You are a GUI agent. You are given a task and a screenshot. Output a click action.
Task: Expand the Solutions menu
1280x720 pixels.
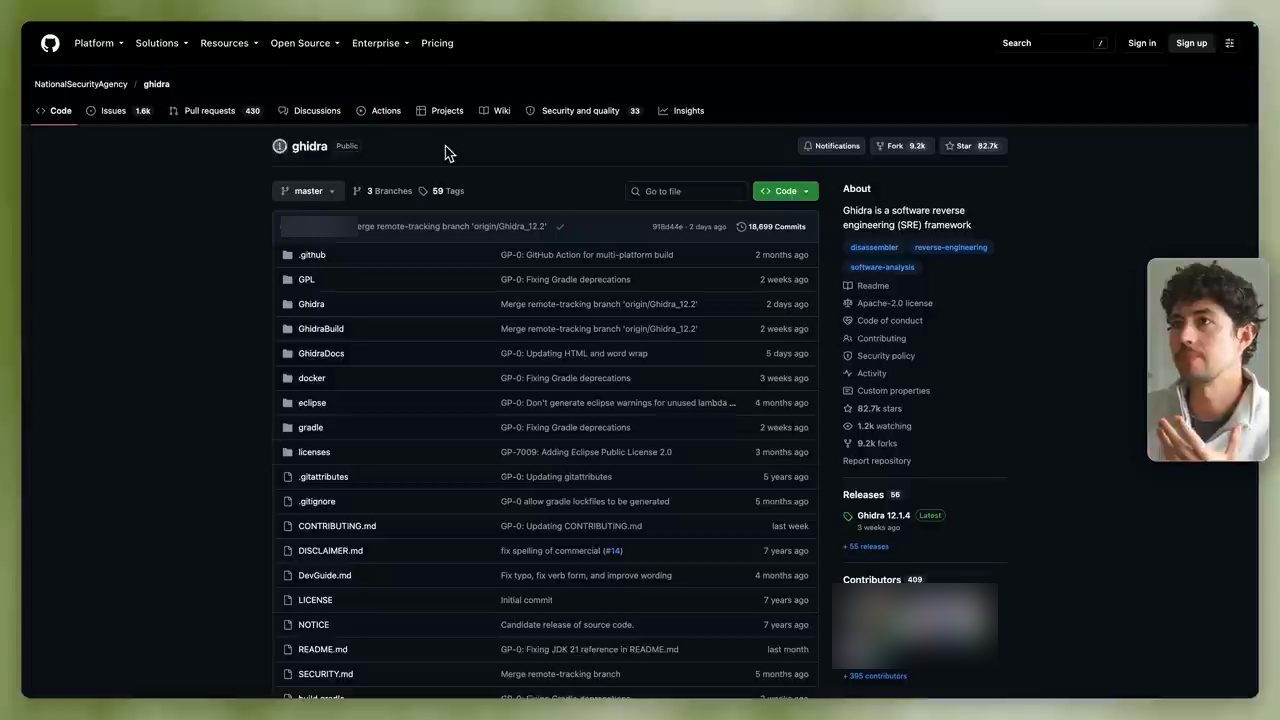coord(162,43)
